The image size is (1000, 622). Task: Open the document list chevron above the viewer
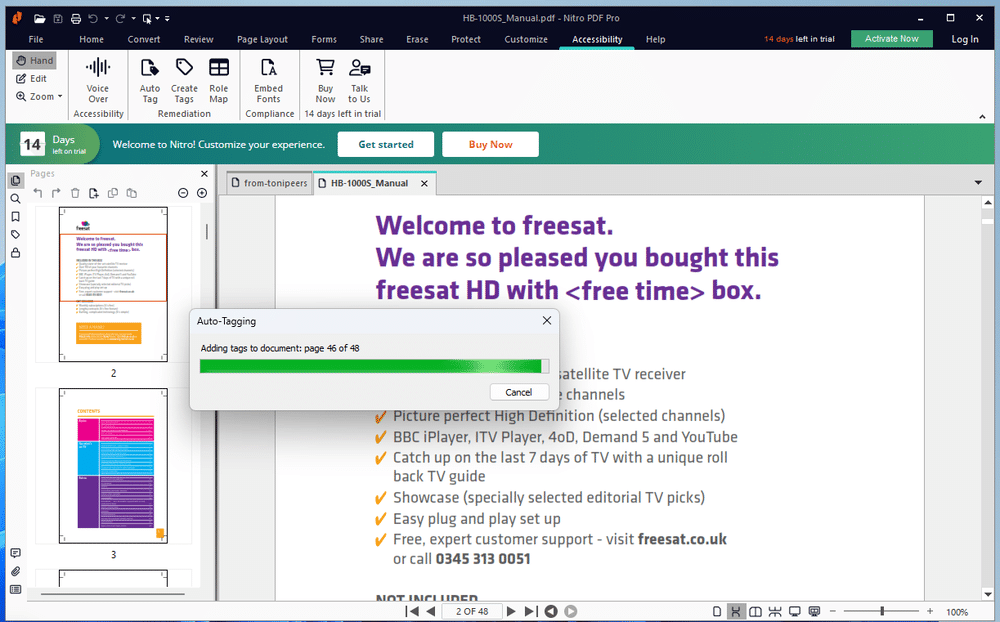tap(978, 183)
